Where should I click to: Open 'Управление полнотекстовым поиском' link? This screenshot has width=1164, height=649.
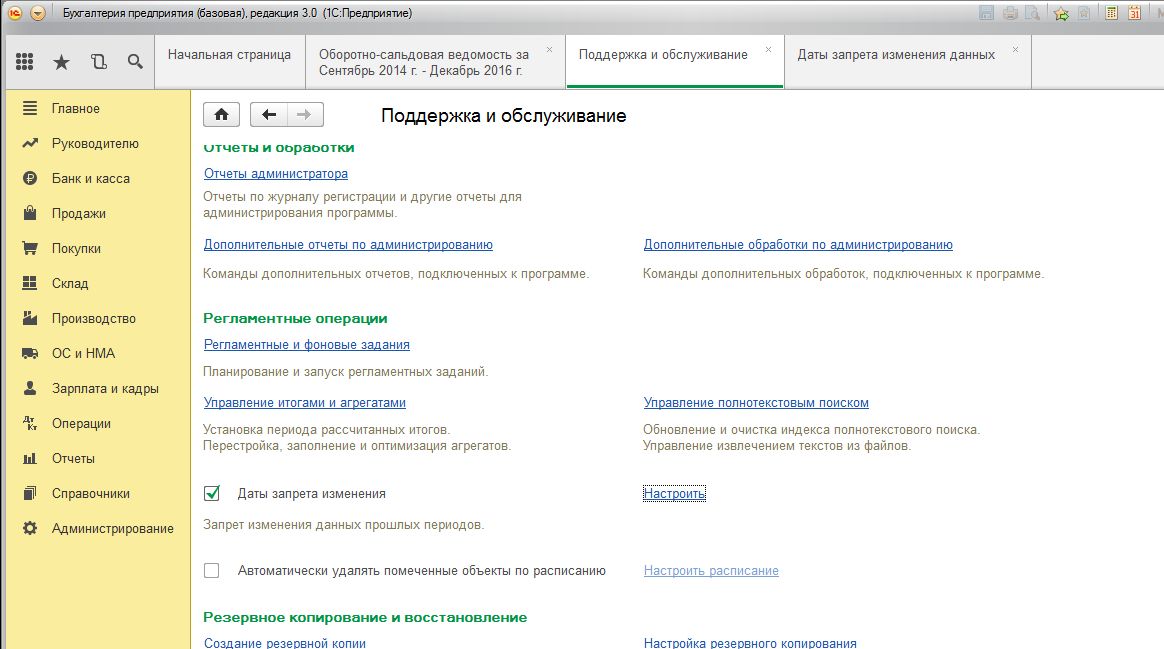755,403
